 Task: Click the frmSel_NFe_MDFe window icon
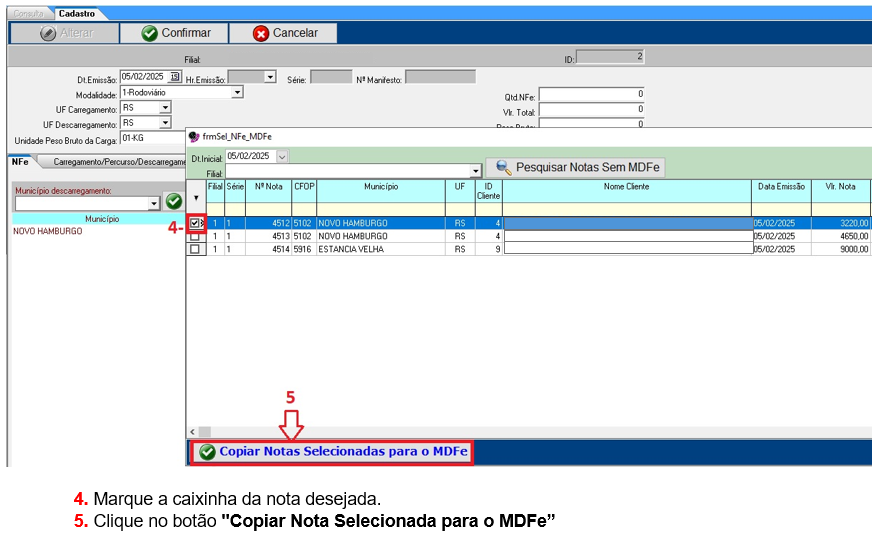(x=194, y=136)
